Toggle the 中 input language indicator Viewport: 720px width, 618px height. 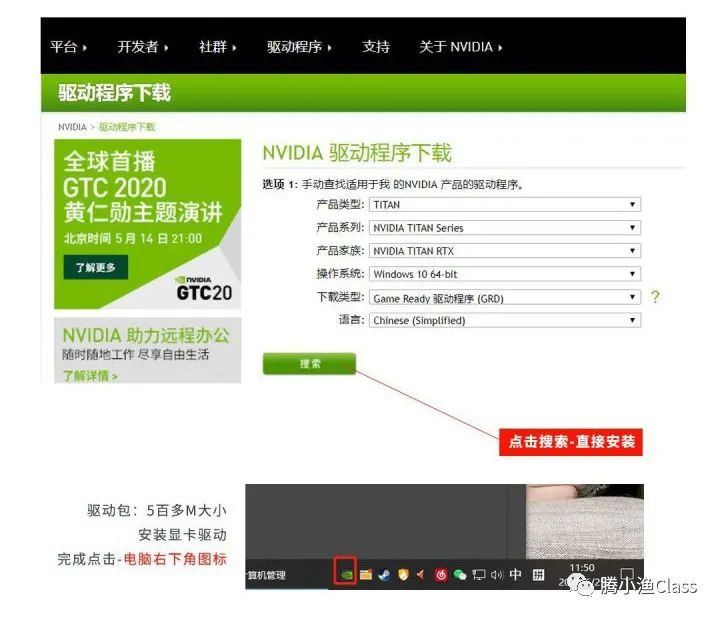pyautogui.click(x=516, y=574)
